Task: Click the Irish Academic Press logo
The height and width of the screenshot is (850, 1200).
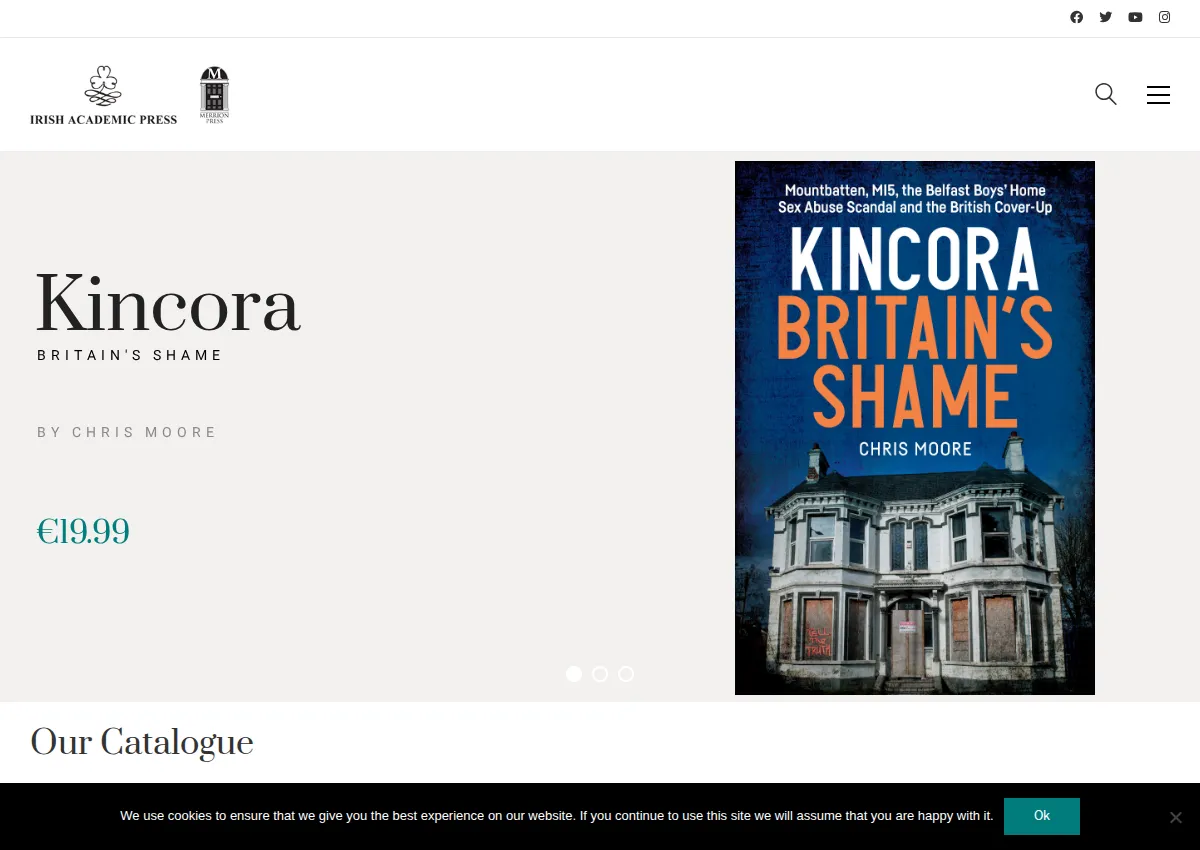Action: (104, 95)
